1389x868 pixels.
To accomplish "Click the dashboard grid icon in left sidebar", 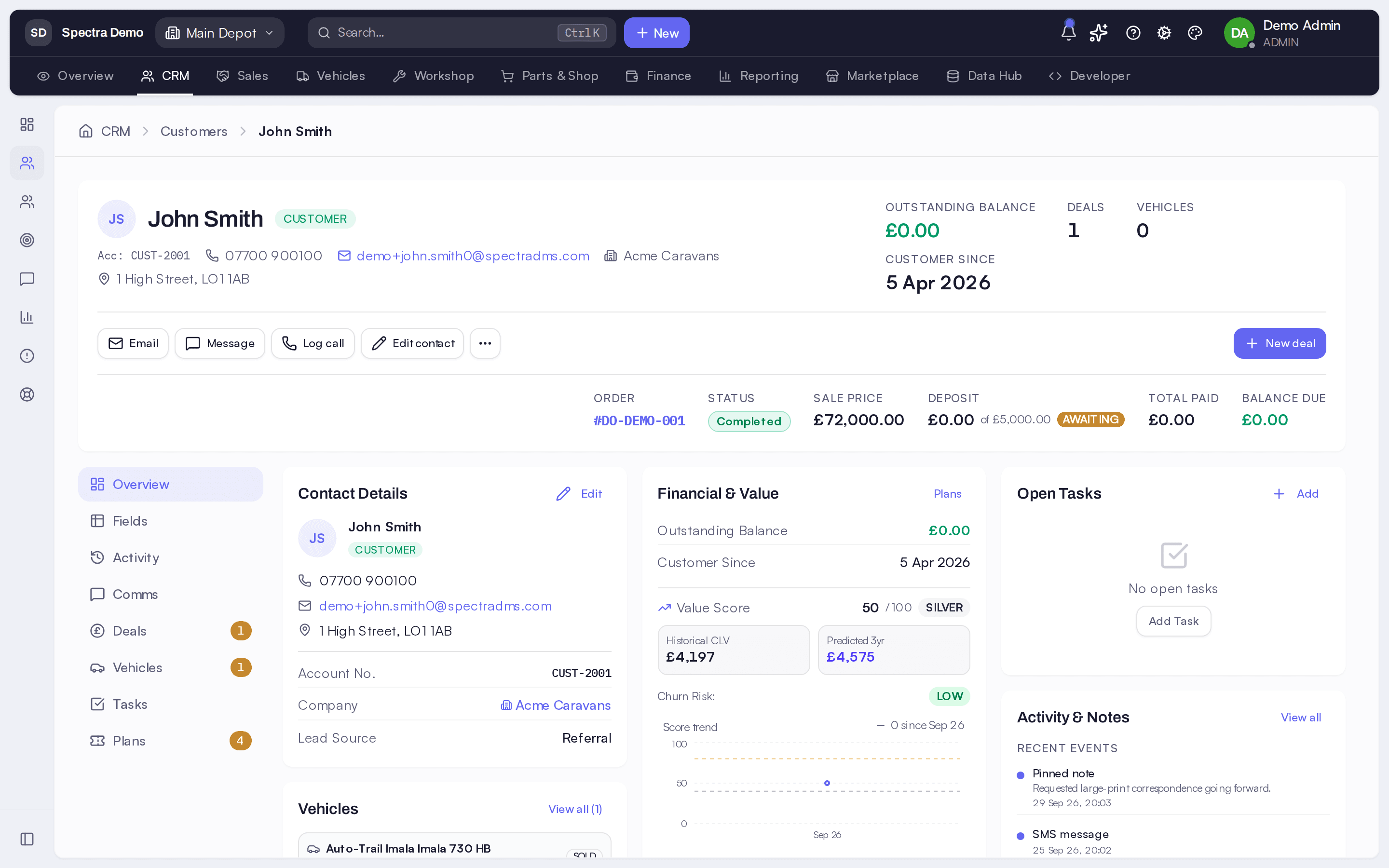I will [x=27, y=124].
